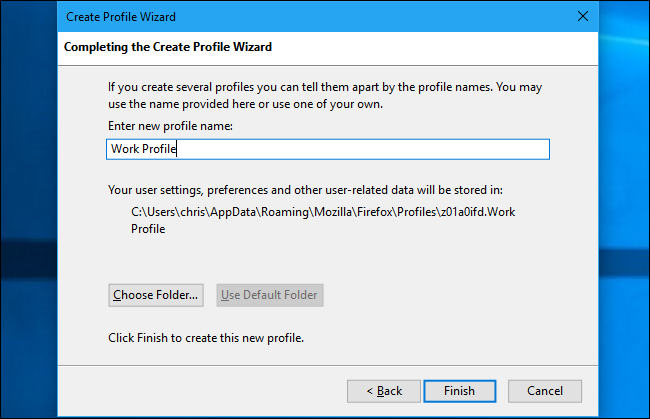Click the 'Click Finish to create' hint text
The image size is (650, 419).
[206, 338]
